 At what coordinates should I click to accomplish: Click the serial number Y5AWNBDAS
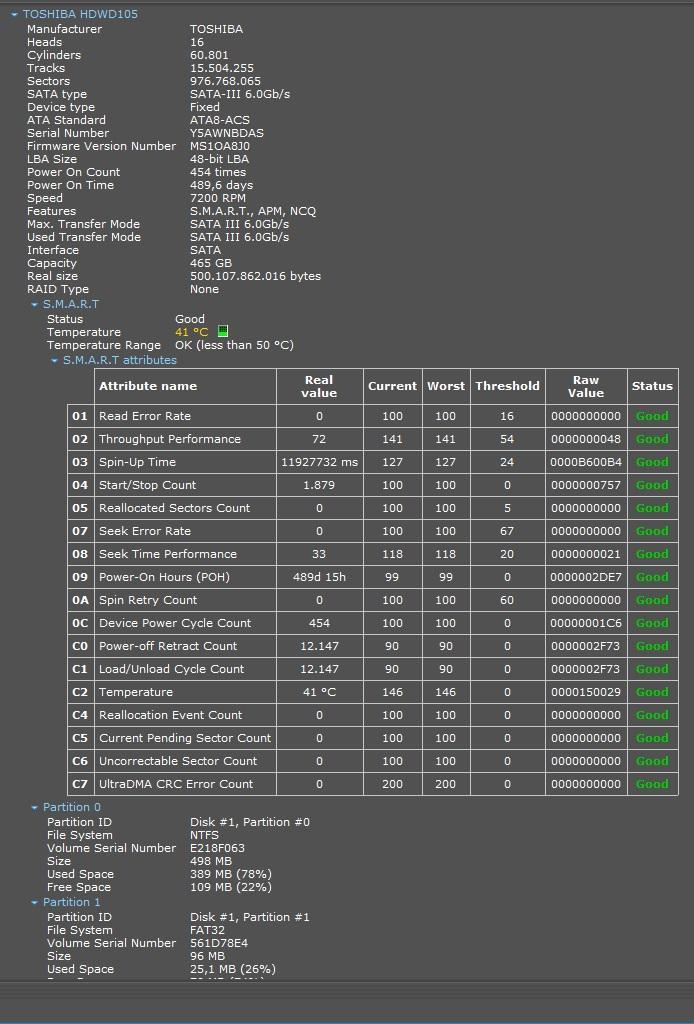click(x=227, y=133)
